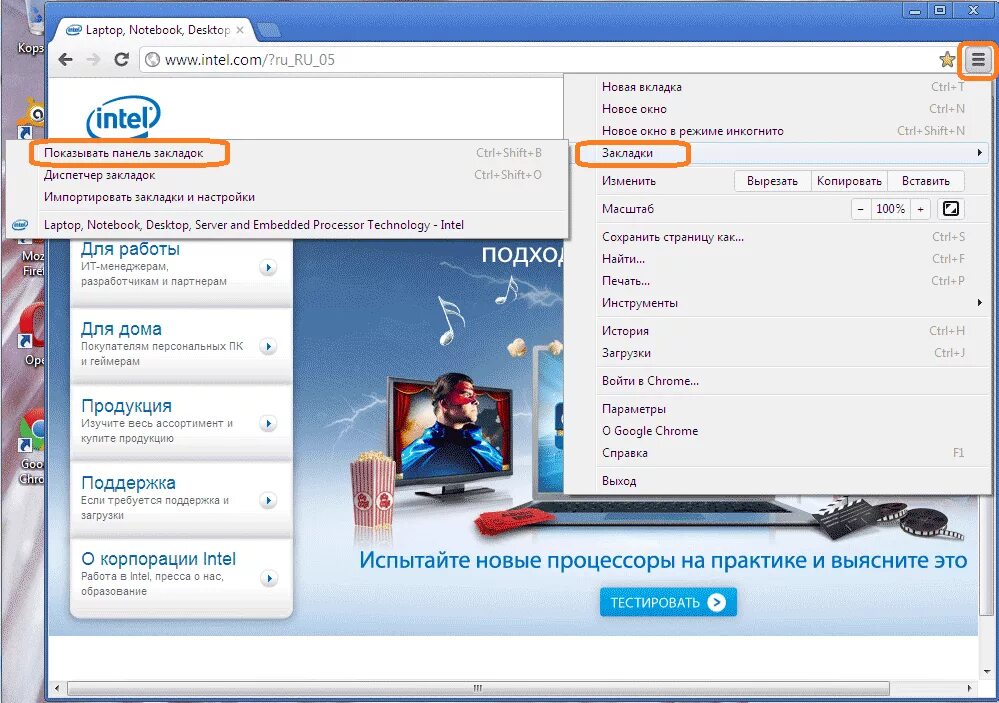Click the Opera desktop shortcut icon
Viewport: 999px width, 703px height.
pos(32,335)
